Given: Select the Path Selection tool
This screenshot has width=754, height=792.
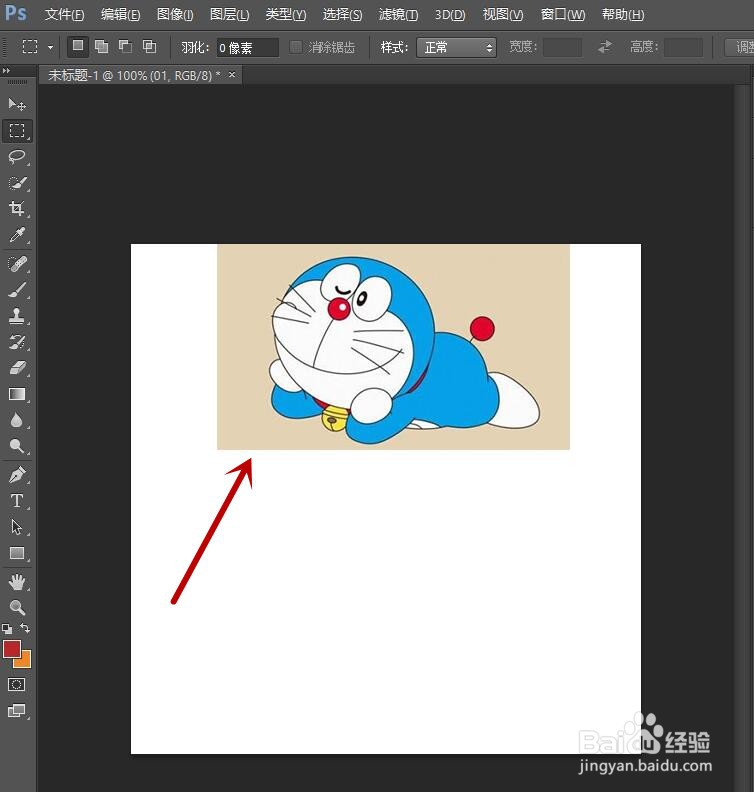Looking at the screenshot, I should pyautogui.click(x=17, y=527).
